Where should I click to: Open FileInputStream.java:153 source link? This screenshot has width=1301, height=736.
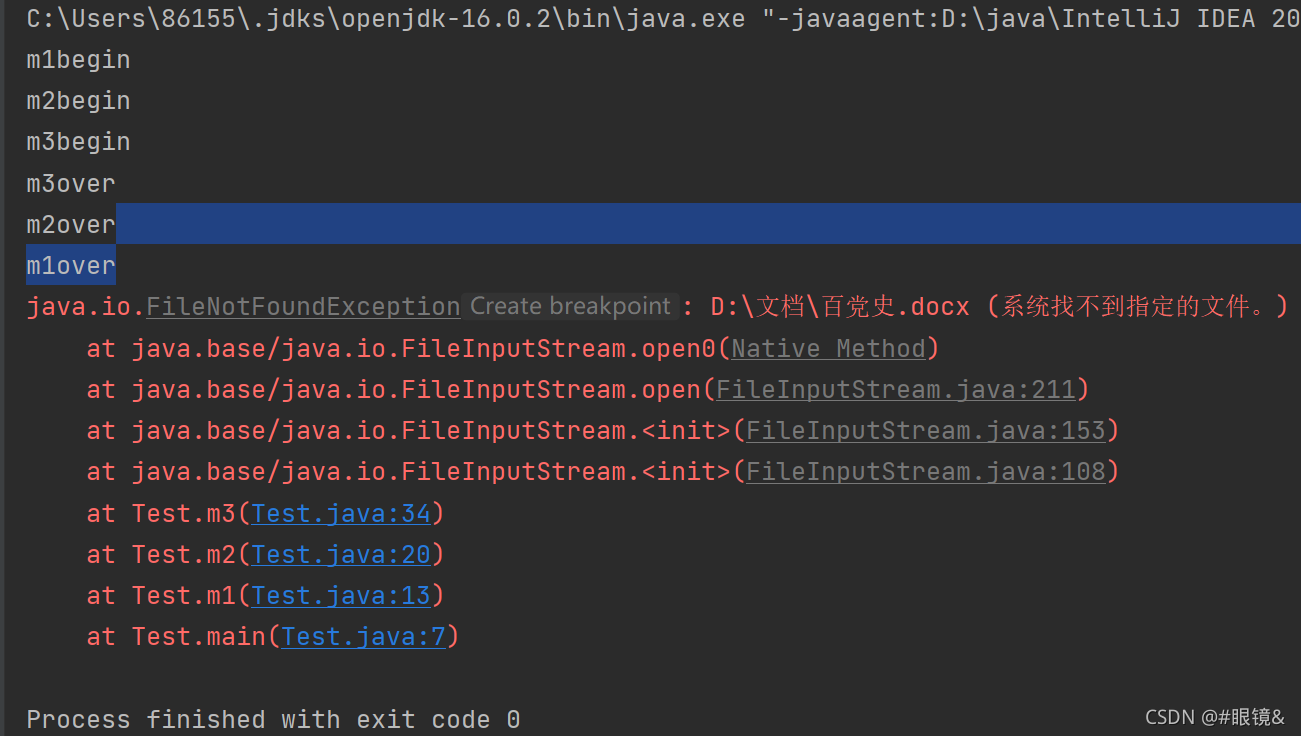(926, 430)
